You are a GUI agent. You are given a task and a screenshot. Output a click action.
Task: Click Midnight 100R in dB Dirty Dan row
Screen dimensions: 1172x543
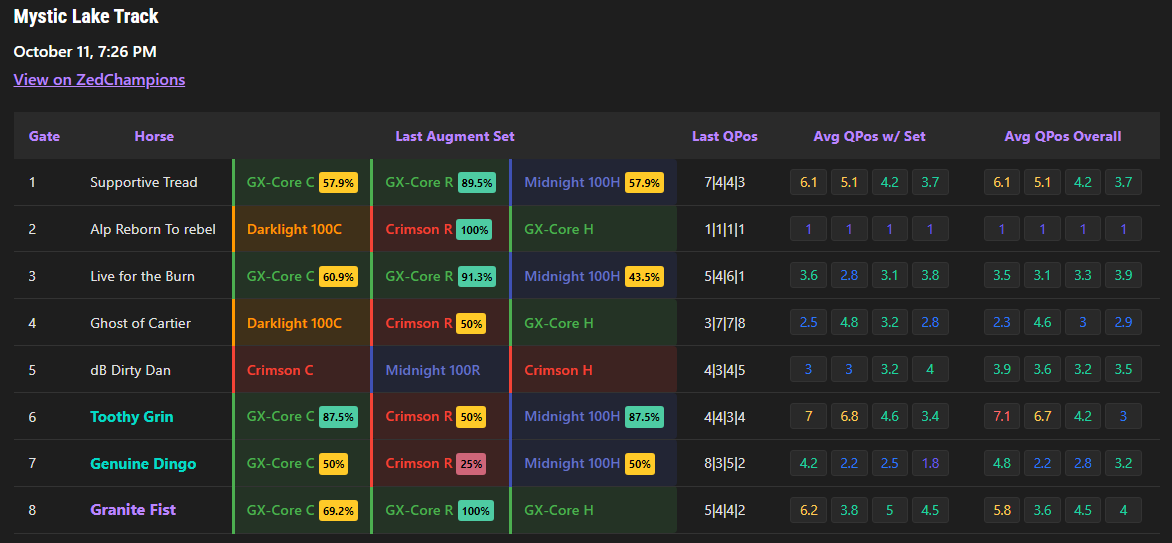[433, 370]
